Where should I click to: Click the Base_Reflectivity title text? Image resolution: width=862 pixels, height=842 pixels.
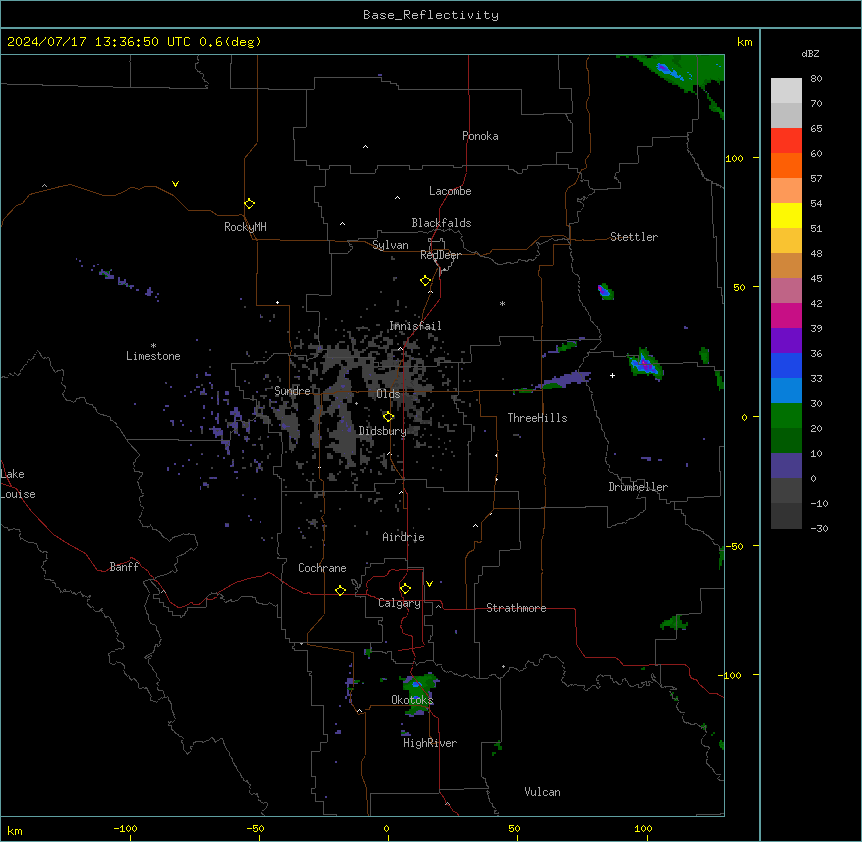tap(431, 15)
